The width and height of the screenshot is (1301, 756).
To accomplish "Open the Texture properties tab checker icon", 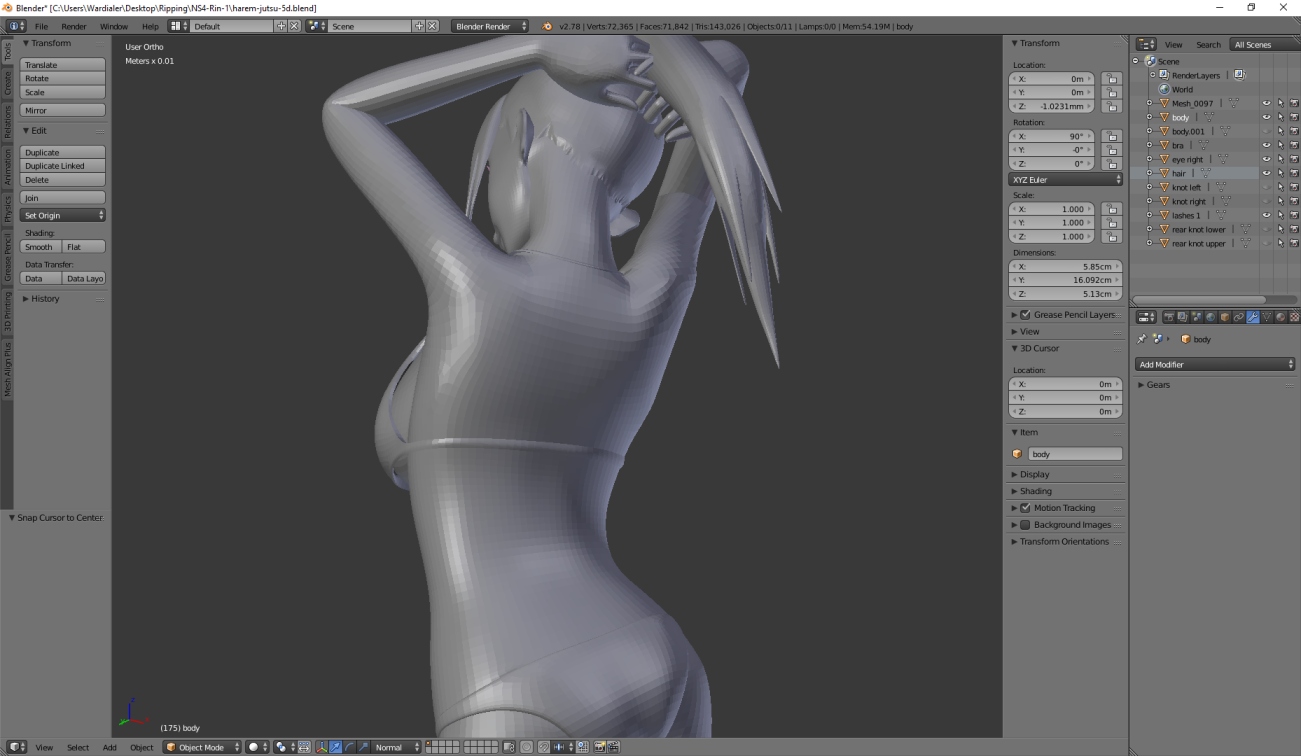I will point(1295,316).
